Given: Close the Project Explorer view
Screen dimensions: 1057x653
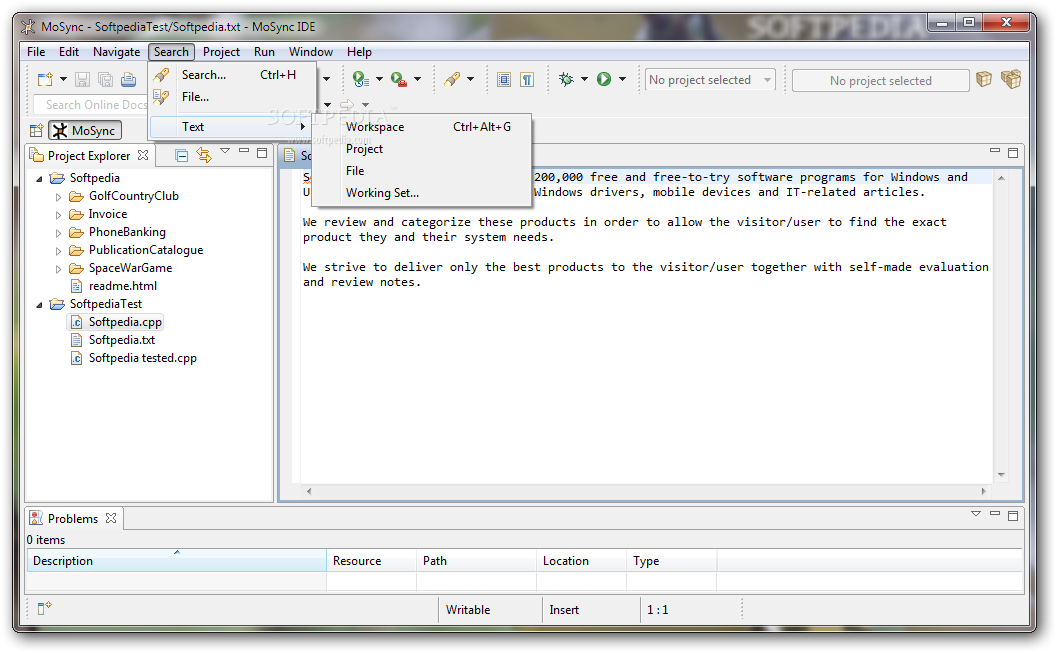Looking at the screenshot, I should pos(143,155).
